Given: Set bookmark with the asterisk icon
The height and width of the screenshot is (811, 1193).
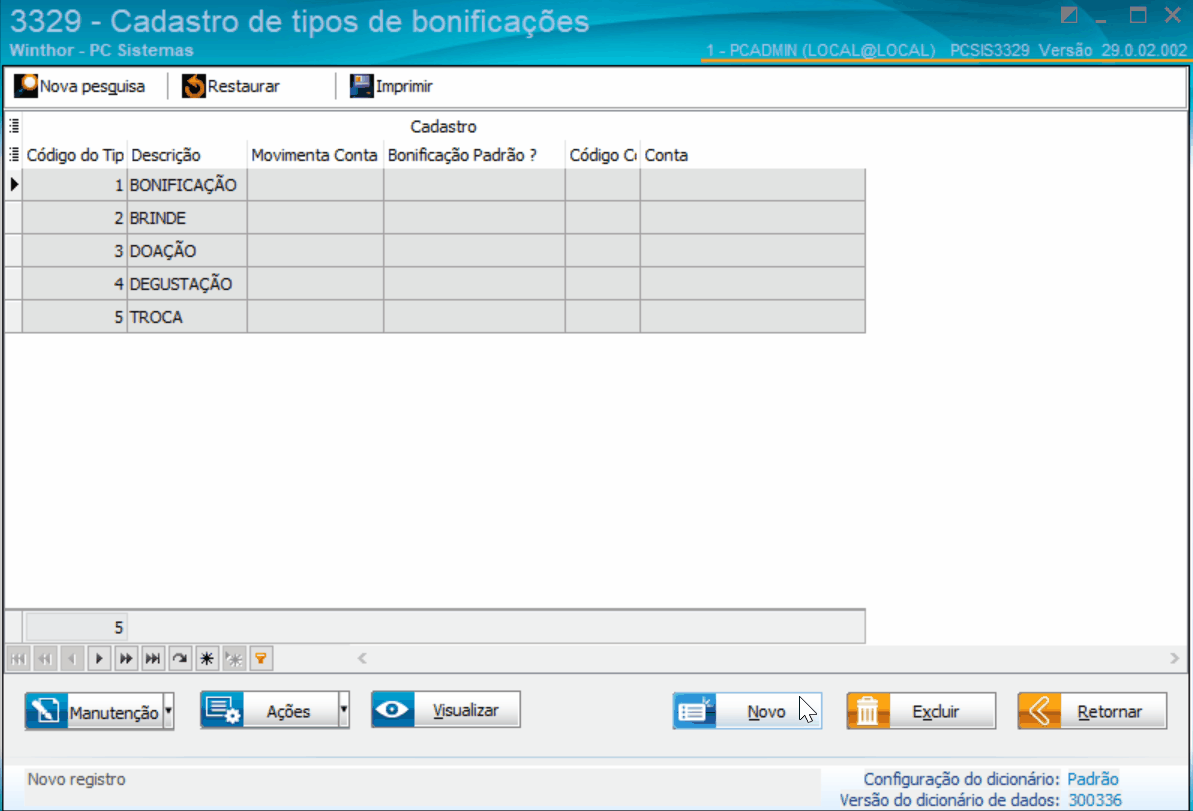Looking at the screenshot, I should (207, 659).
